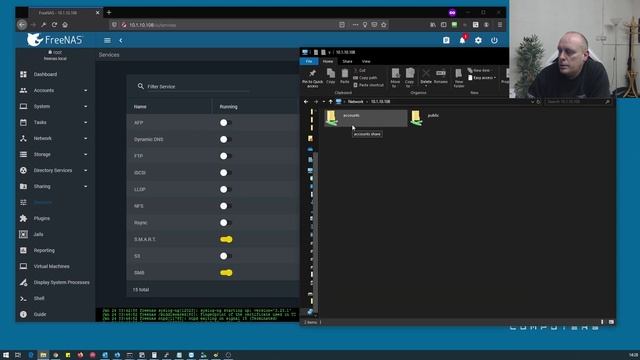Switch to the Share ribbon tab

347,61
